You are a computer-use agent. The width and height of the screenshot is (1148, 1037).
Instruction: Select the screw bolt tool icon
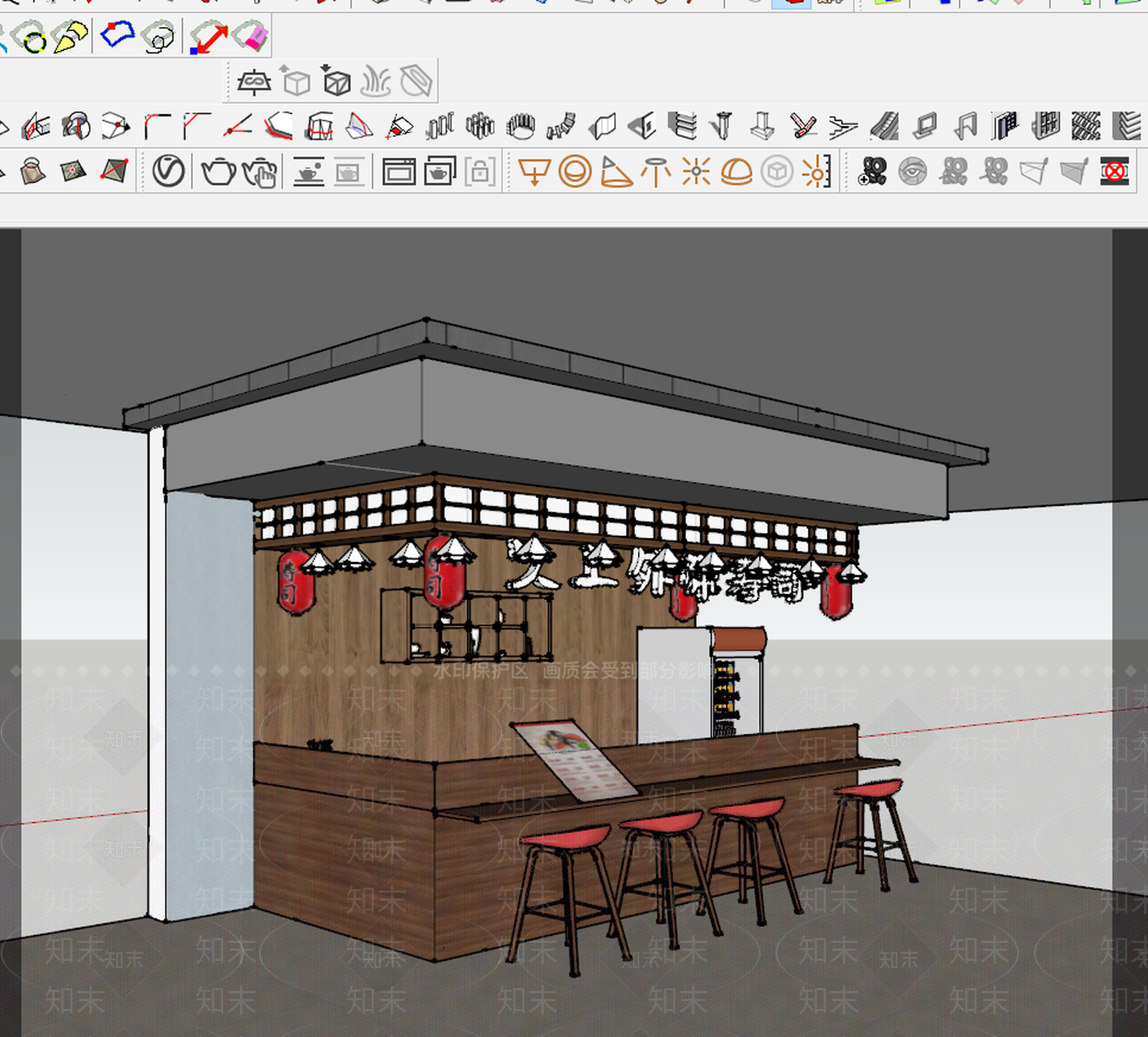(723, 126)
